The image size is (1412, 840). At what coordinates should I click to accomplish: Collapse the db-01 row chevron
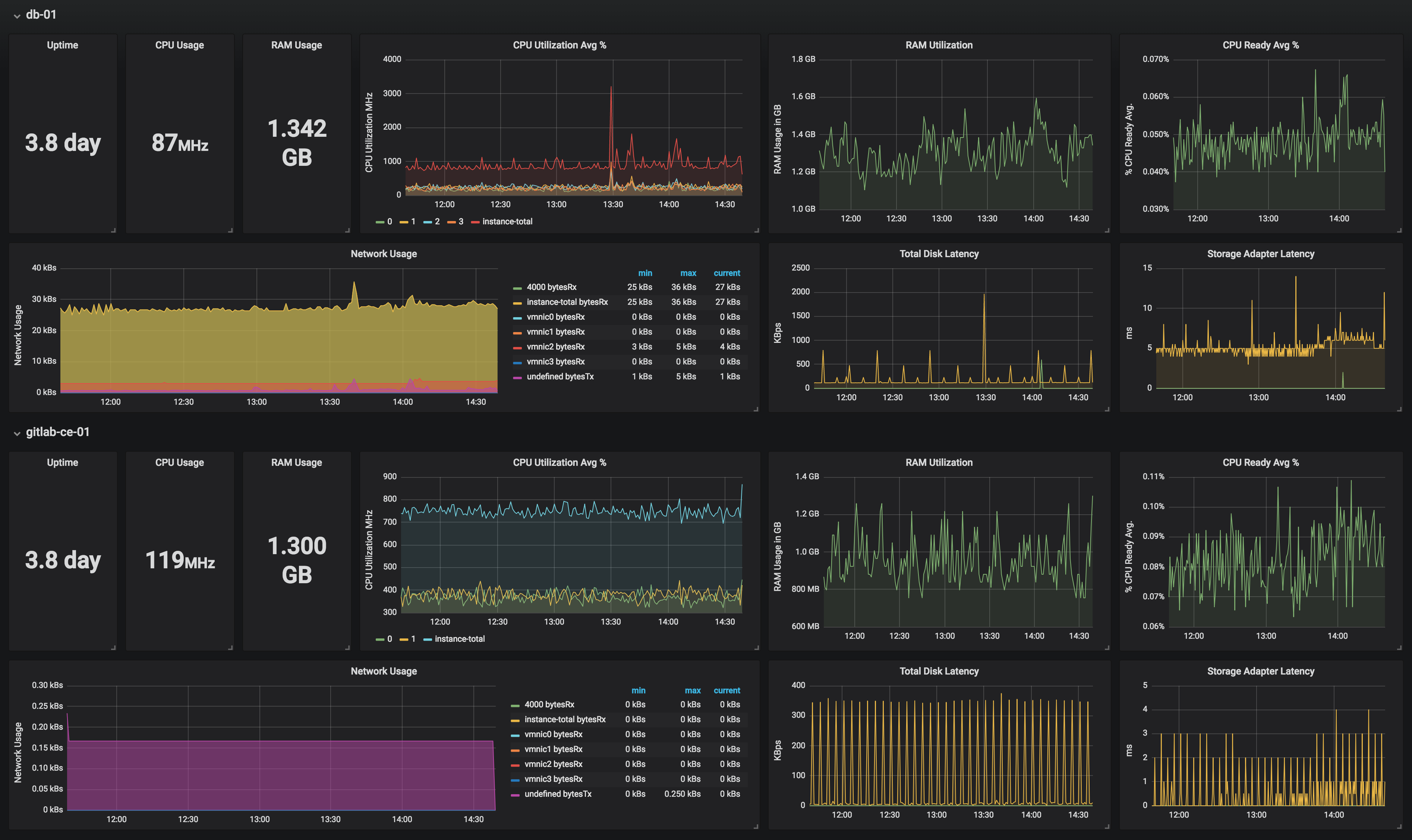pyautogui.click(x=17, y=16)
